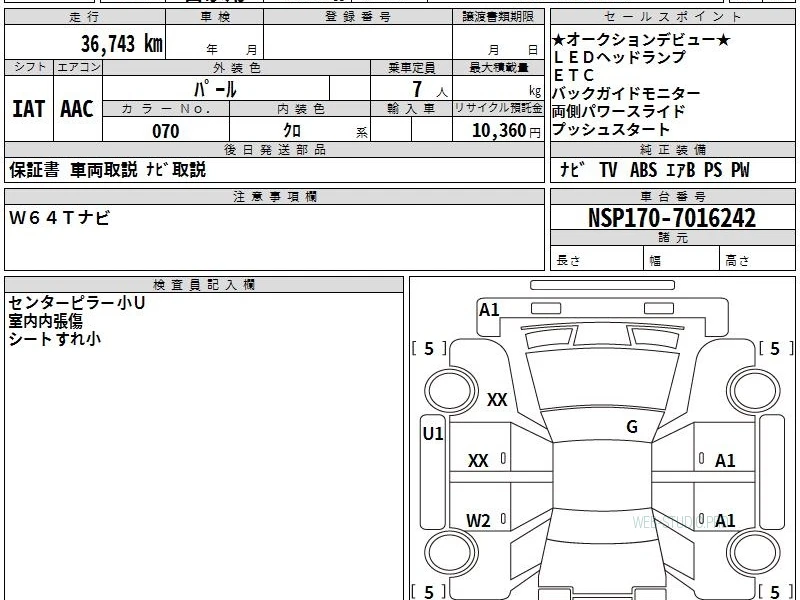Click エアB in the 純正装備 equipment list

point(681,170)
